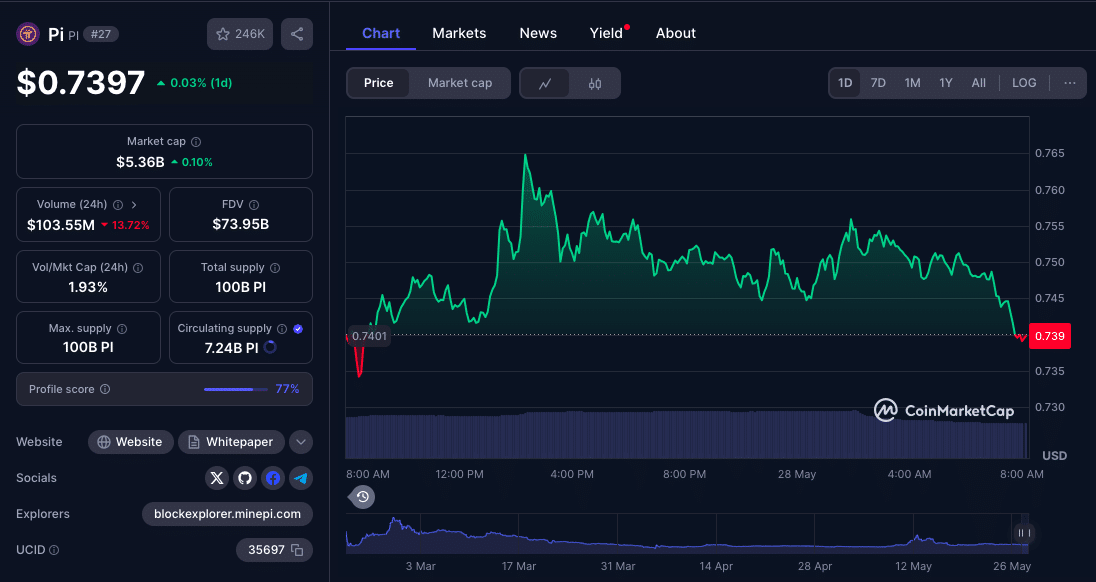Click the 0.7401 opening price label
This screenshot has width=1096, height=582.
[x=369, y=336]
